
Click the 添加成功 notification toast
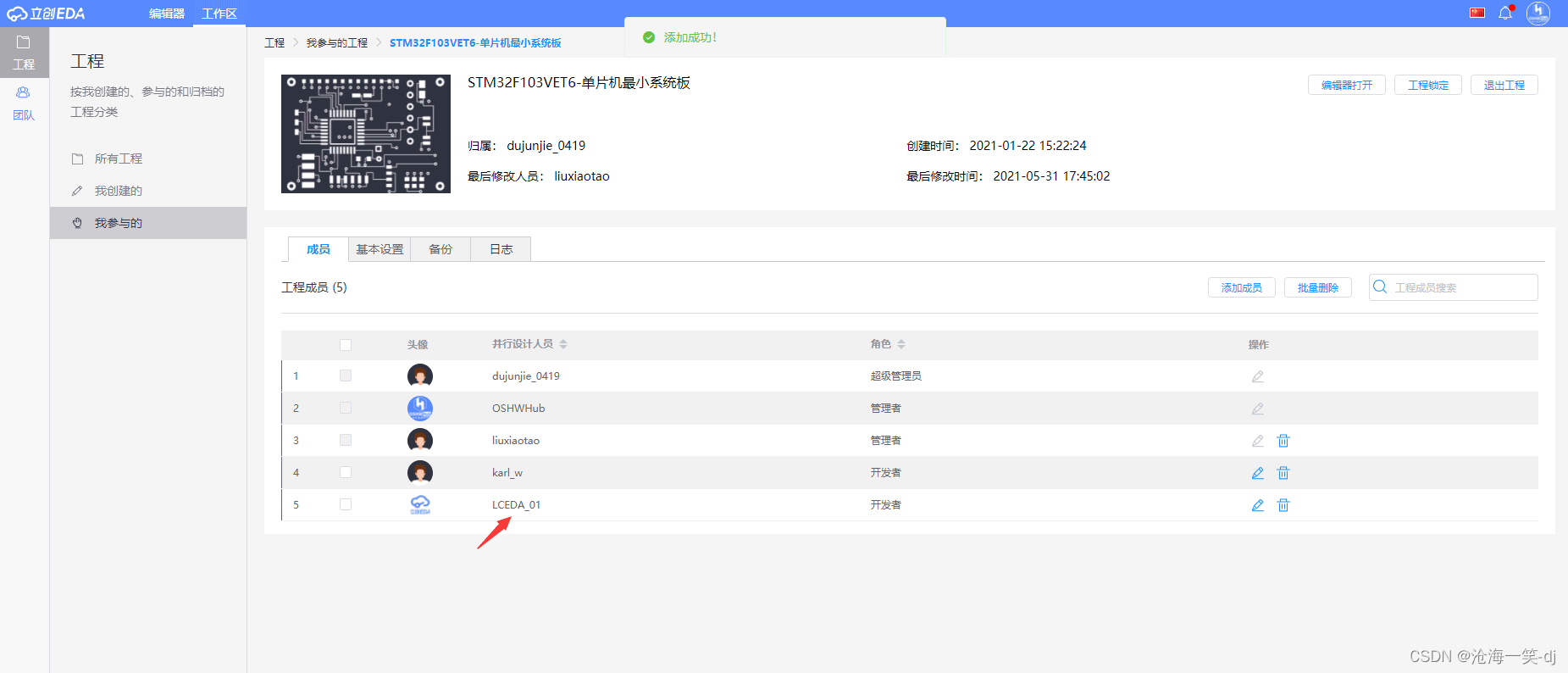[x=784, y=37]
